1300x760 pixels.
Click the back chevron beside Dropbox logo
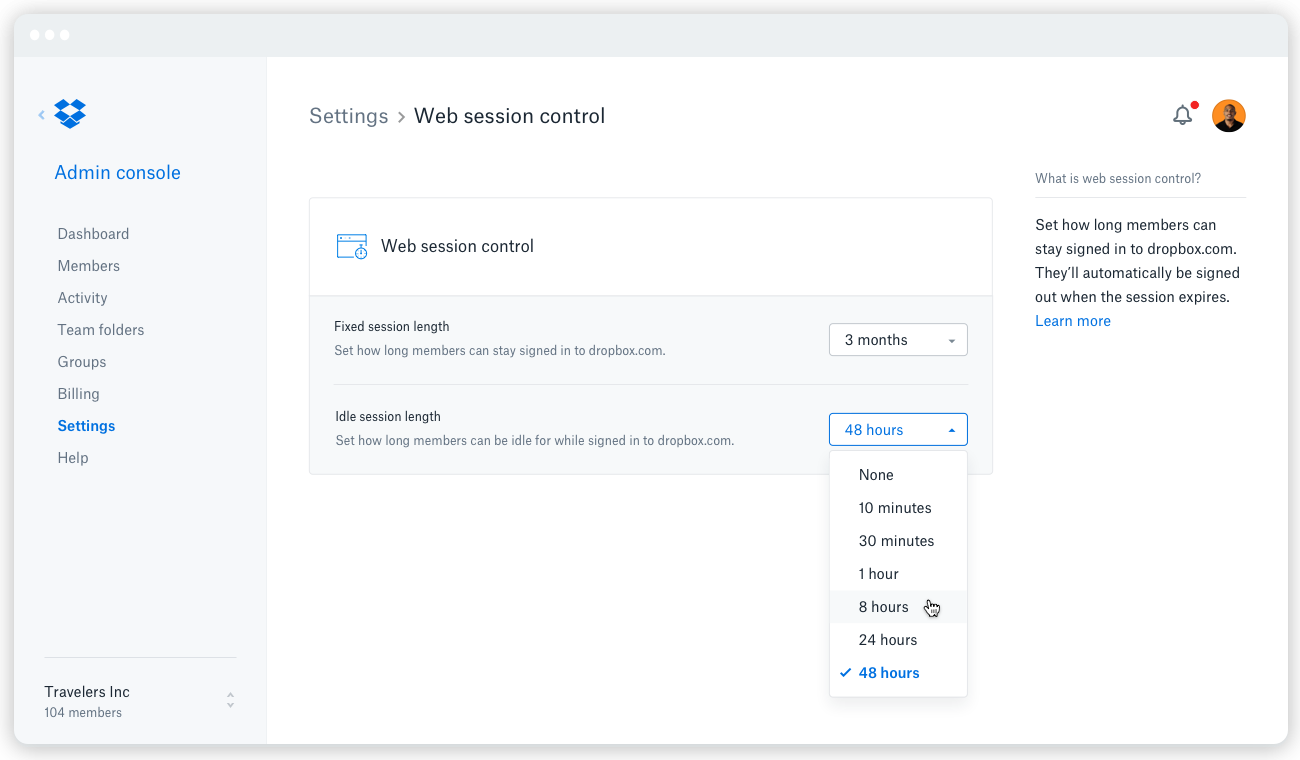point(42,115)
